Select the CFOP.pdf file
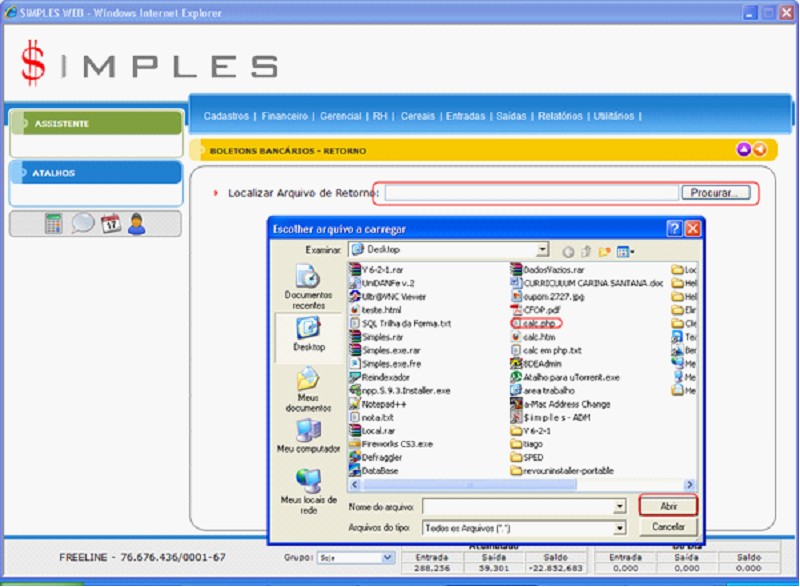The image size is (800, 587). coord(536,310)
